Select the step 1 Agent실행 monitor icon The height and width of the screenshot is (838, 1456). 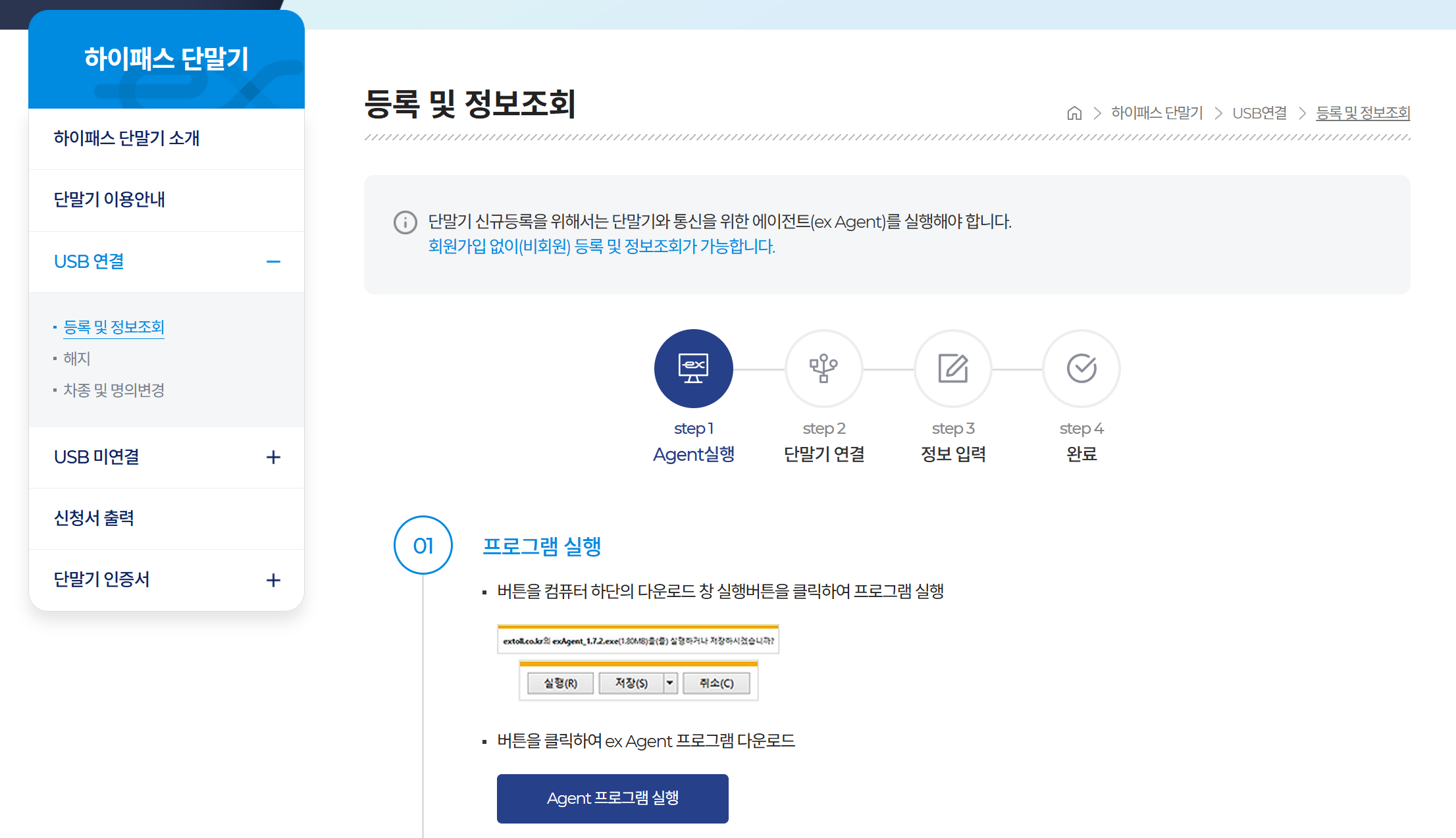(693, 369)
